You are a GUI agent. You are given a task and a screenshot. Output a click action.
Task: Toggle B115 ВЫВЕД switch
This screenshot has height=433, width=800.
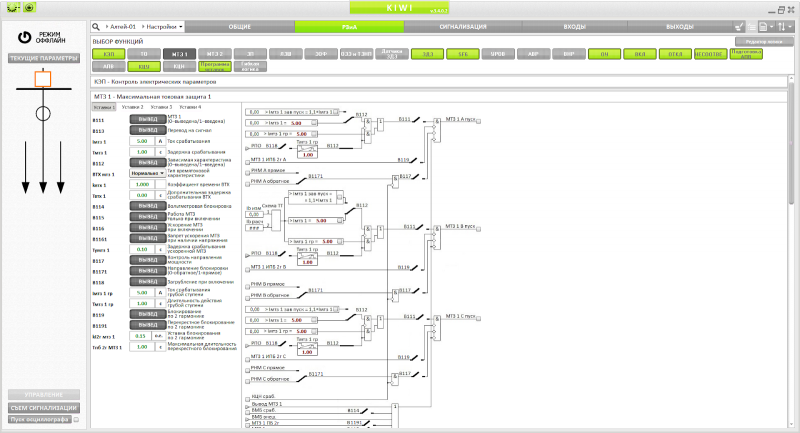click(x=148, y=217)
